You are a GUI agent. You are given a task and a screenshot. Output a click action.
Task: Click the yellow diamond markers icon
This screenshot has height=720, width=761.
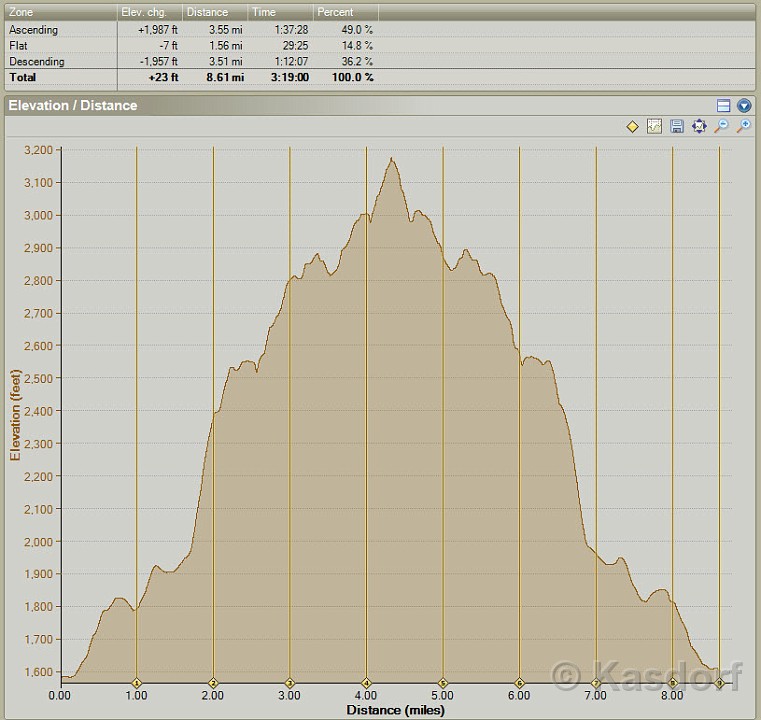coord(632,127)
